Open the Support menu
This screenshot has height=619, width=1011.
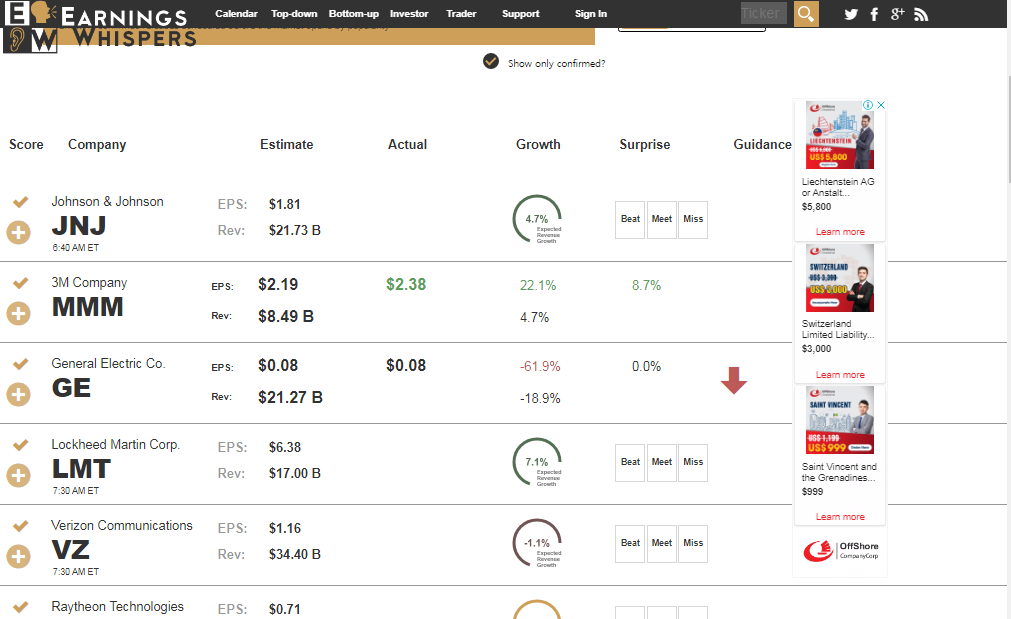[520, 14]
